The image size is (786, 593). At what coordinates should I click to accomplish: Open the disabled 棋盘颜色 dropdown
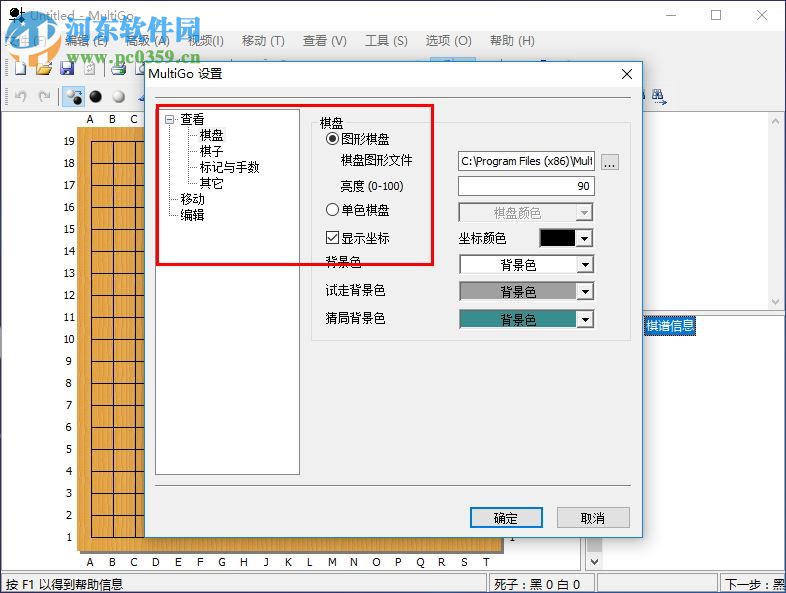tap(525, 213)
